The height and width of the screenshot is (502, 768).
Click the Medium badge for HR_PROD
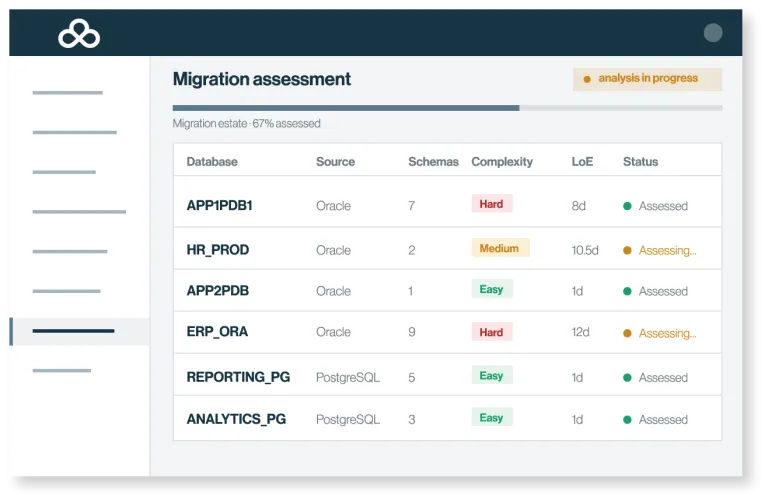pos(500,248)
